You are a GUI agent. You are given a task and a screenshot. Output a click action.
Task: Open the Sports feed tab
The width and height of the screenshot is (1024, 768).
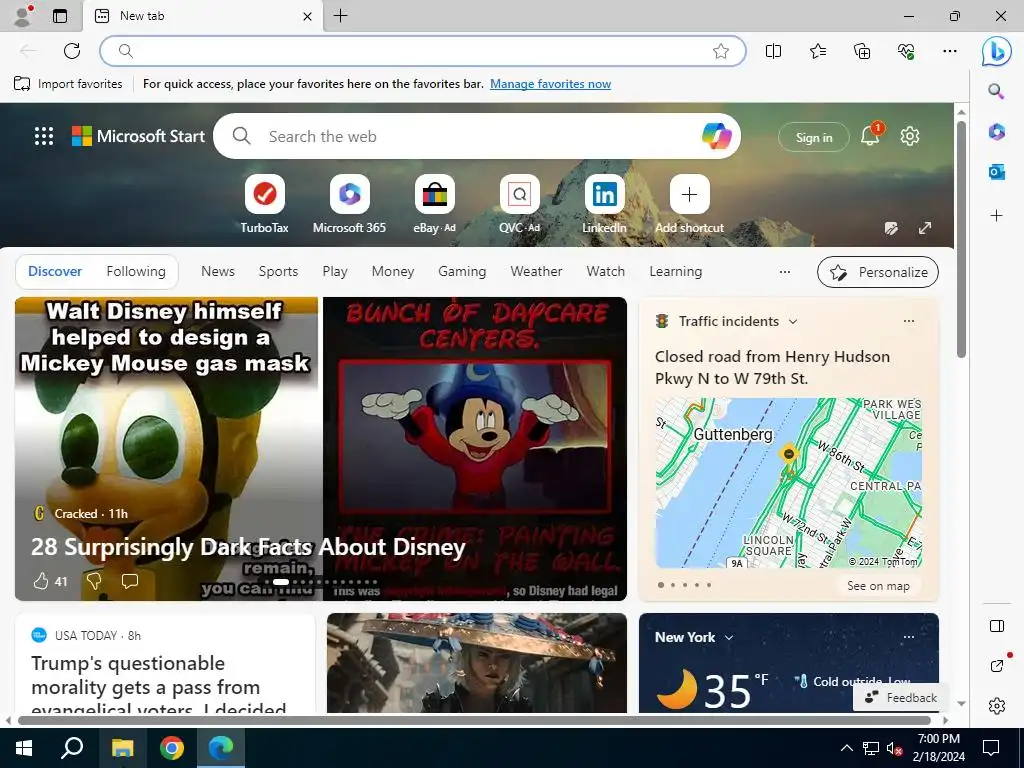(278, 271)
